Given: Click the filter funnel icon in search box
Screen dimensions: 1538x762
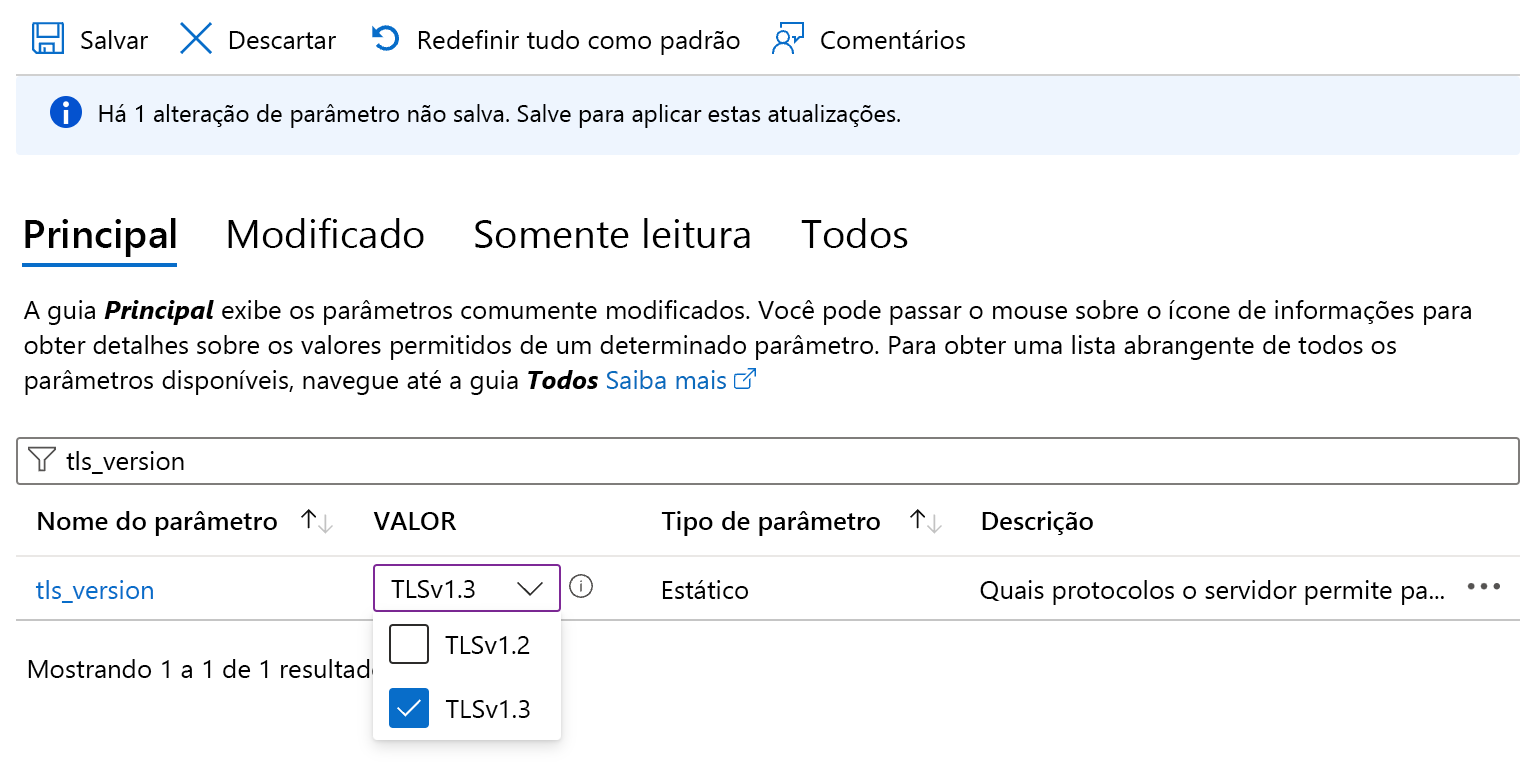Looking at the screenshot, I should tap(42, 460).
